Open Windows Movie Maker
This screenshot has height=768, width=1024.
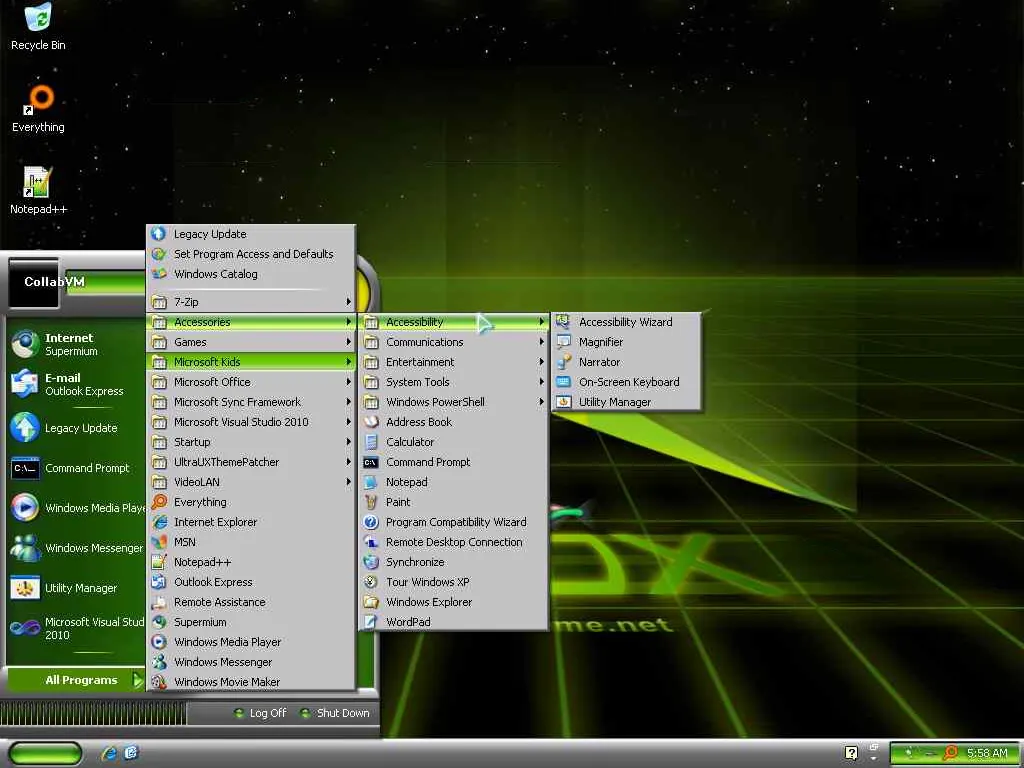coord(251,682)
